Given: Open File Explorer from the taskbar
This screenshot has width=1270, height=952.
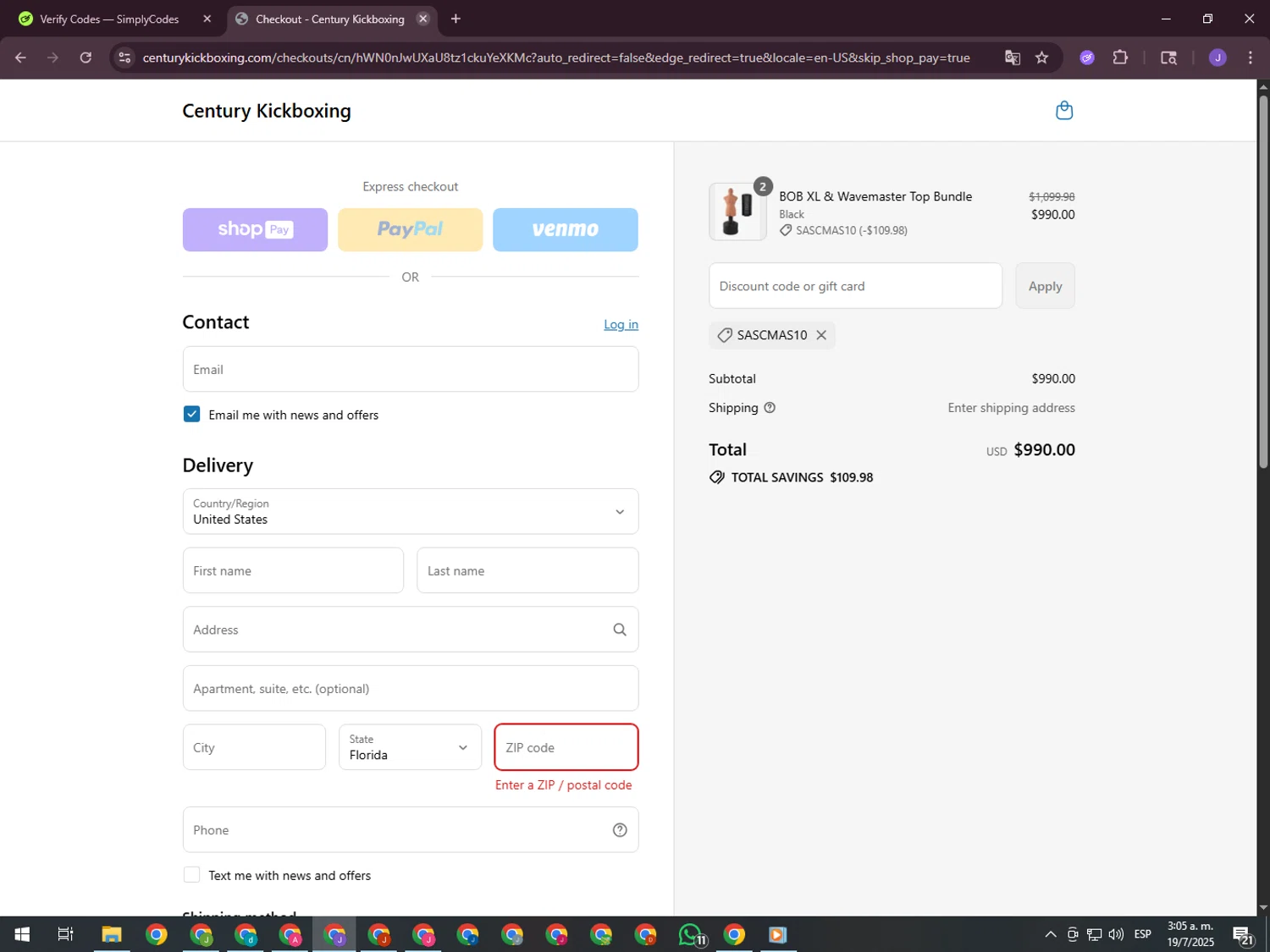Looking at the screenshot, I should coord(112,934).
